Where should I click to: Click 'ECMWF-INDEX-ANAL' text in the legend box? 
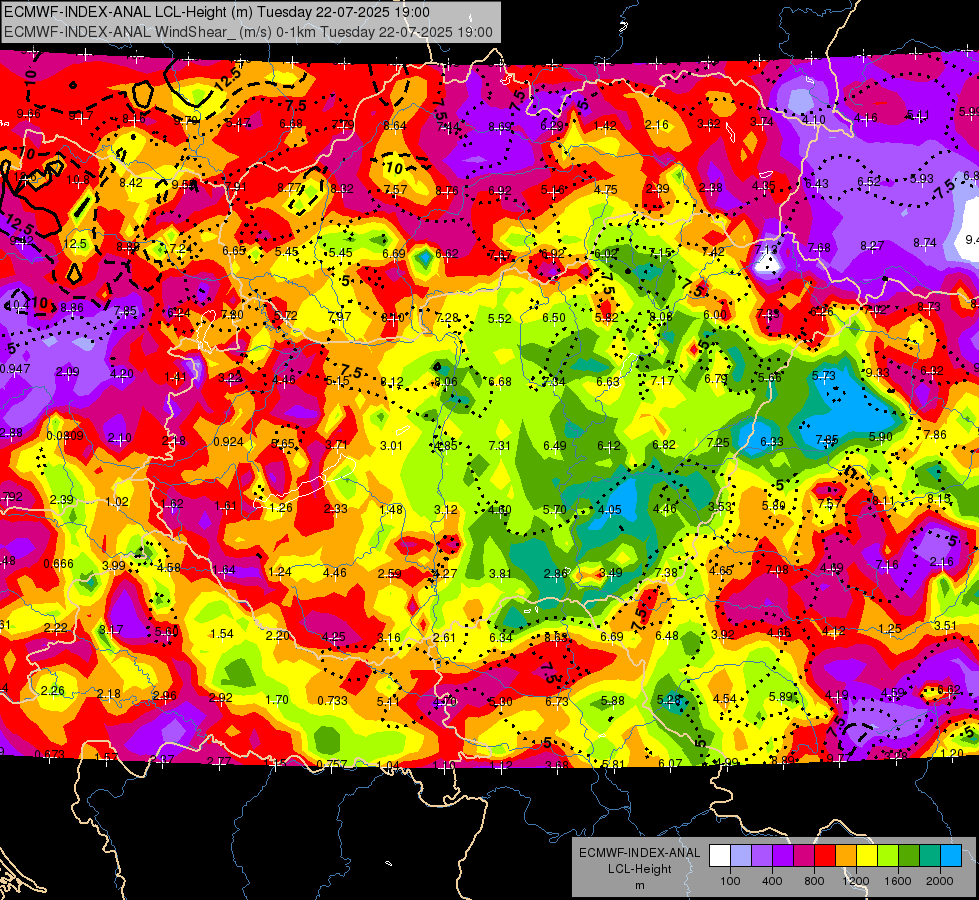click(x=639, y=853)
